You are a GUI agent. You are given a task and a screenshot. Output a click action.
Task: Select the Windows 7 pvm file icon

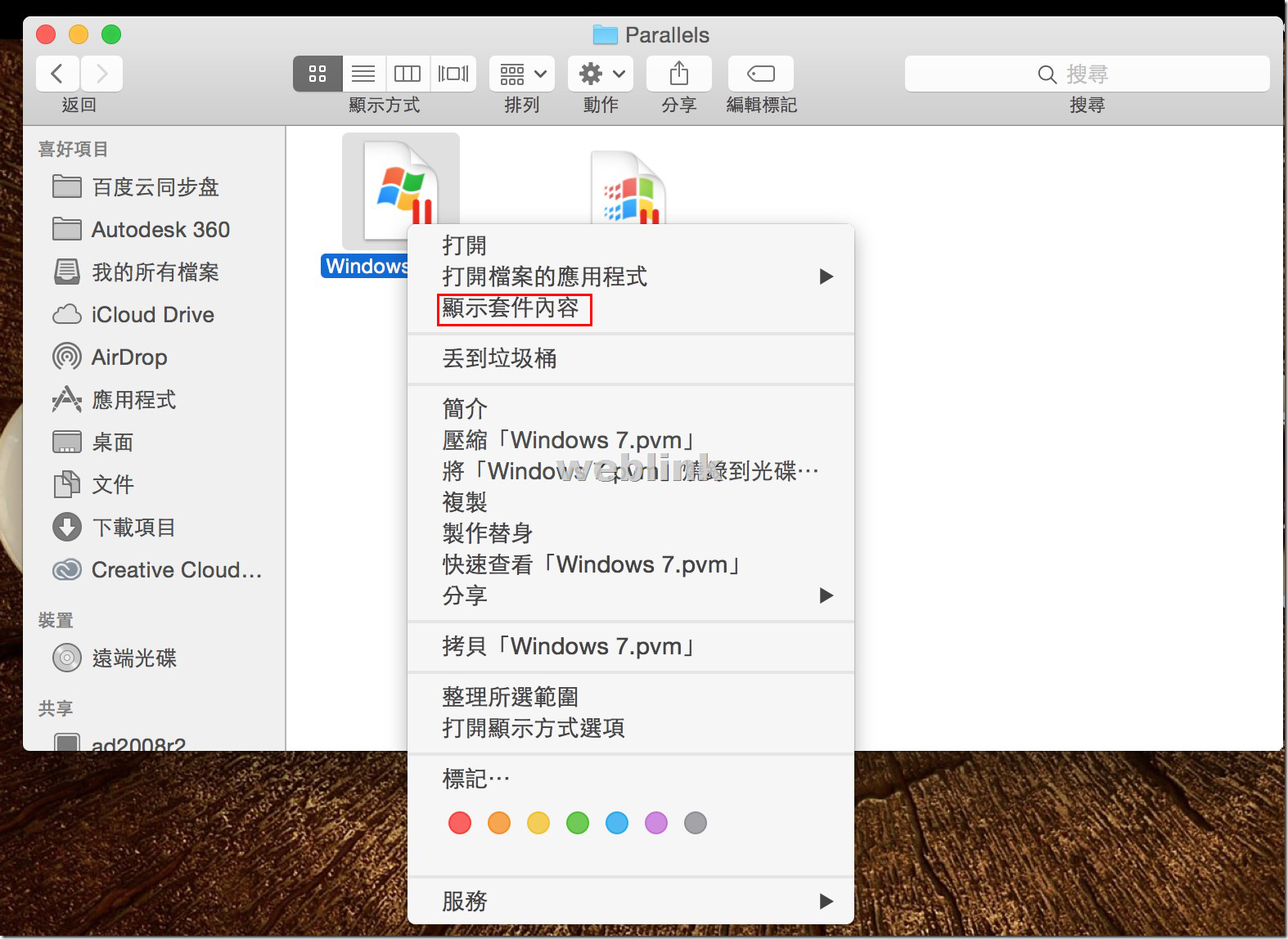point(400,191)
